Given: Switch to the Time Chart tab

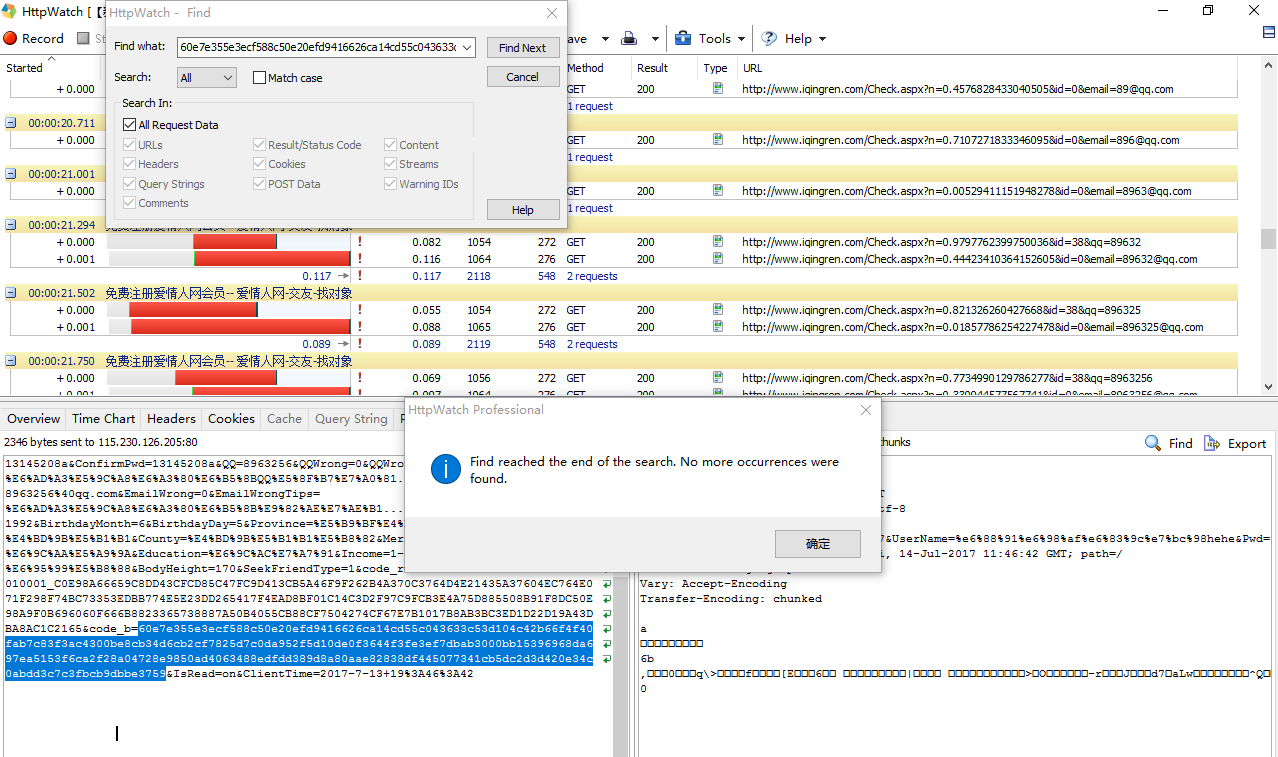Looking at the screenshot, I should point(103,419).
